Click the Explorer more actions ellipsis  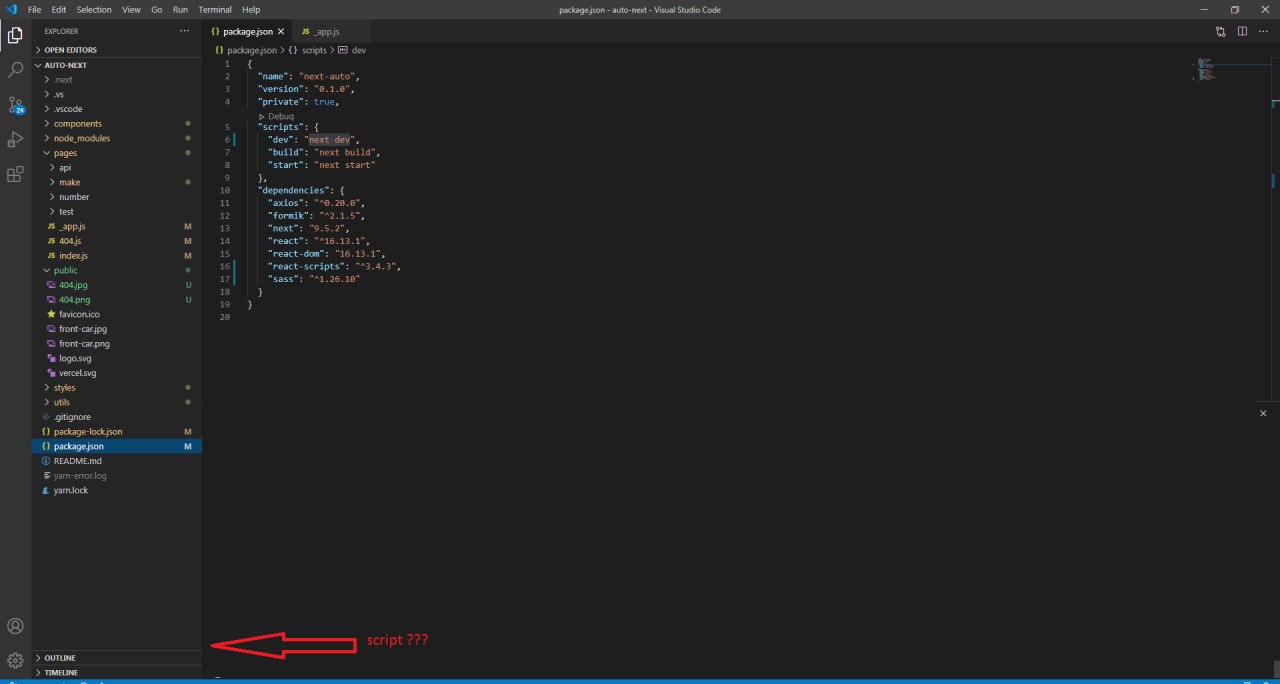pos(184,31)
